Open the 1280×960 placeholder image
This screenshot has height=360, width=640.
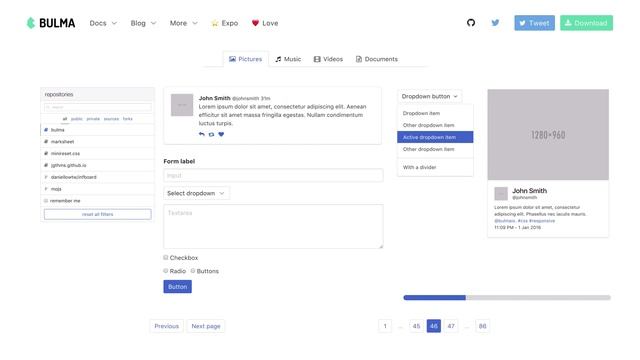point(548,135)
